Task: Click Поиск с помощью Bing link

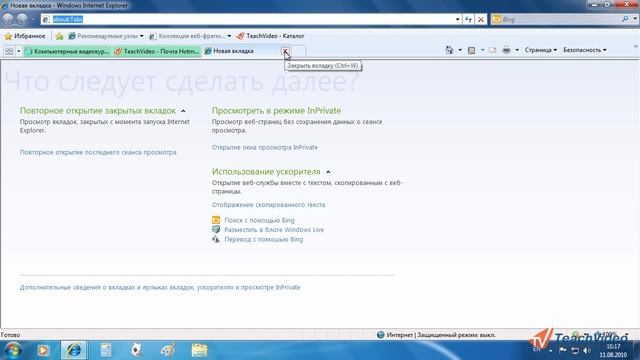Action: coord(259,220)
